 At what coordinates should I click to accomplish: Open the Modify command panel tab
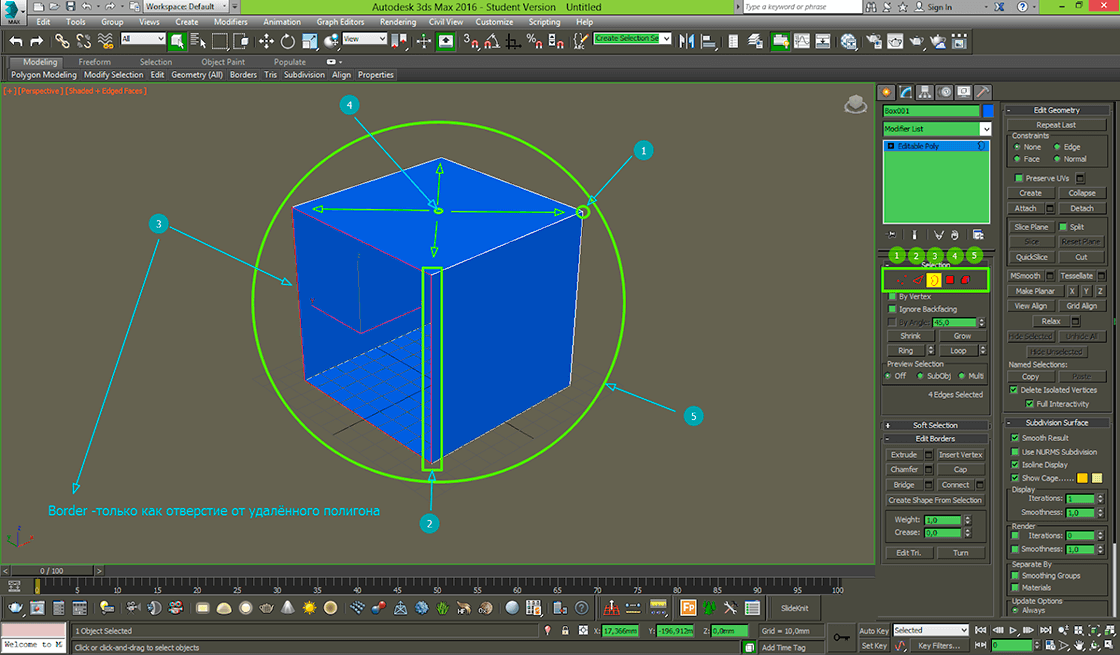[x=906, y=92]
